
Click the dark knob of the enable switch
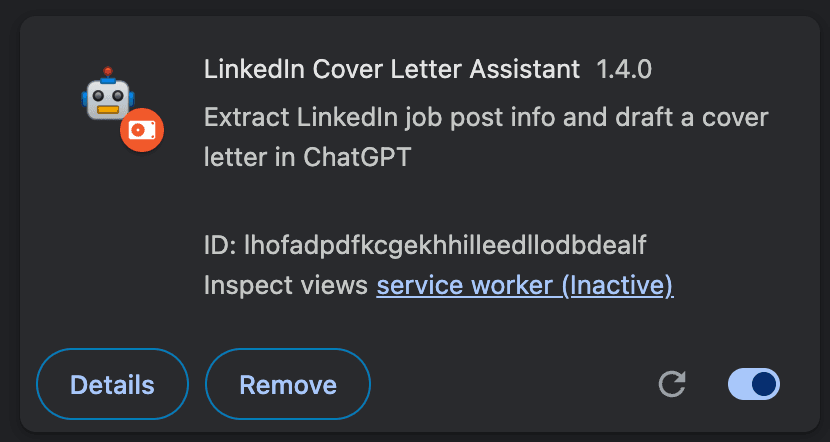coord(764,384)
